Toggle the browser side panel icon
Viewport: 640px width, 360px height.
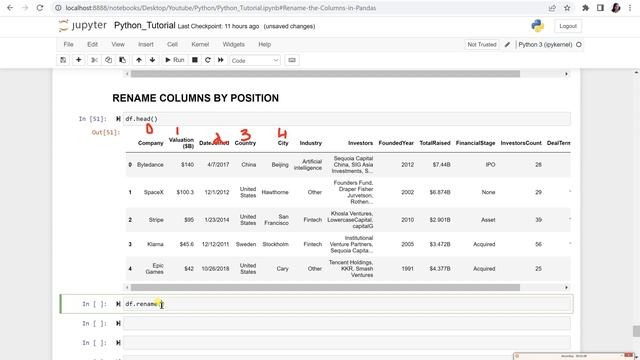click(x=600, y=8)
